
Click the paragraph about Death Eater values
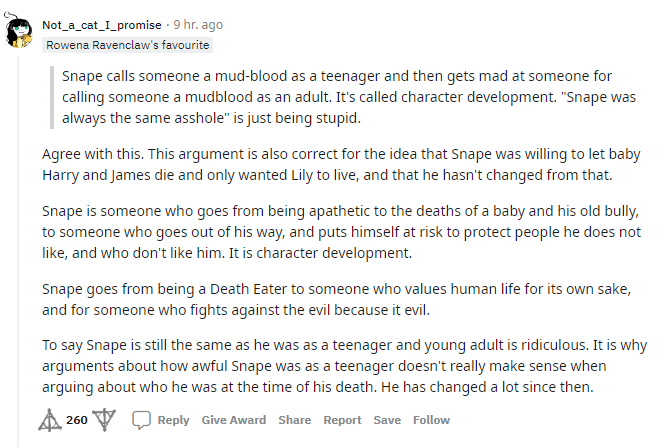tap(336, 299)
